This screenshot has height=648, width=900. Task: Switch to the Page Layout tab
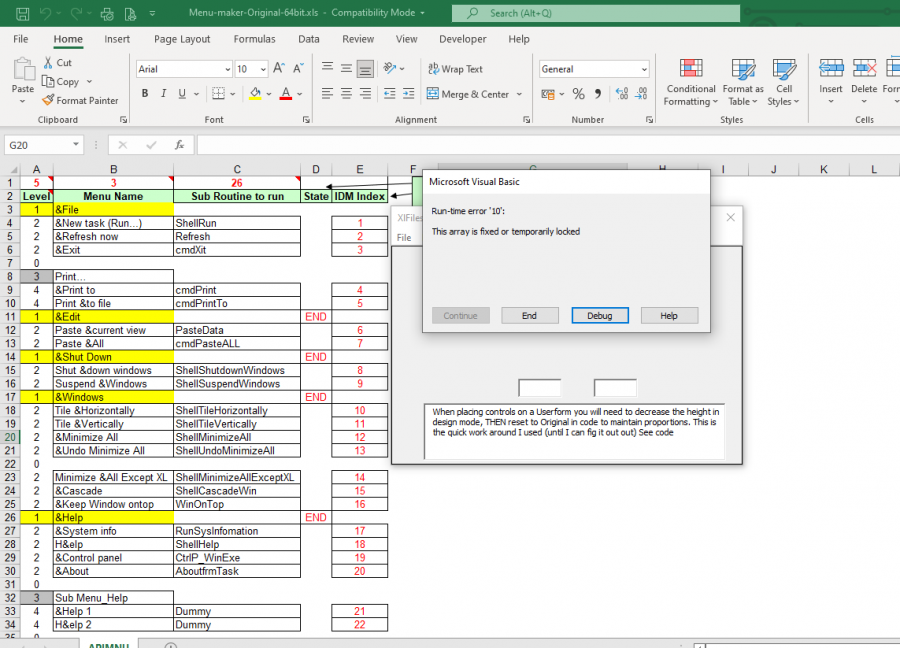coord(182,39)
